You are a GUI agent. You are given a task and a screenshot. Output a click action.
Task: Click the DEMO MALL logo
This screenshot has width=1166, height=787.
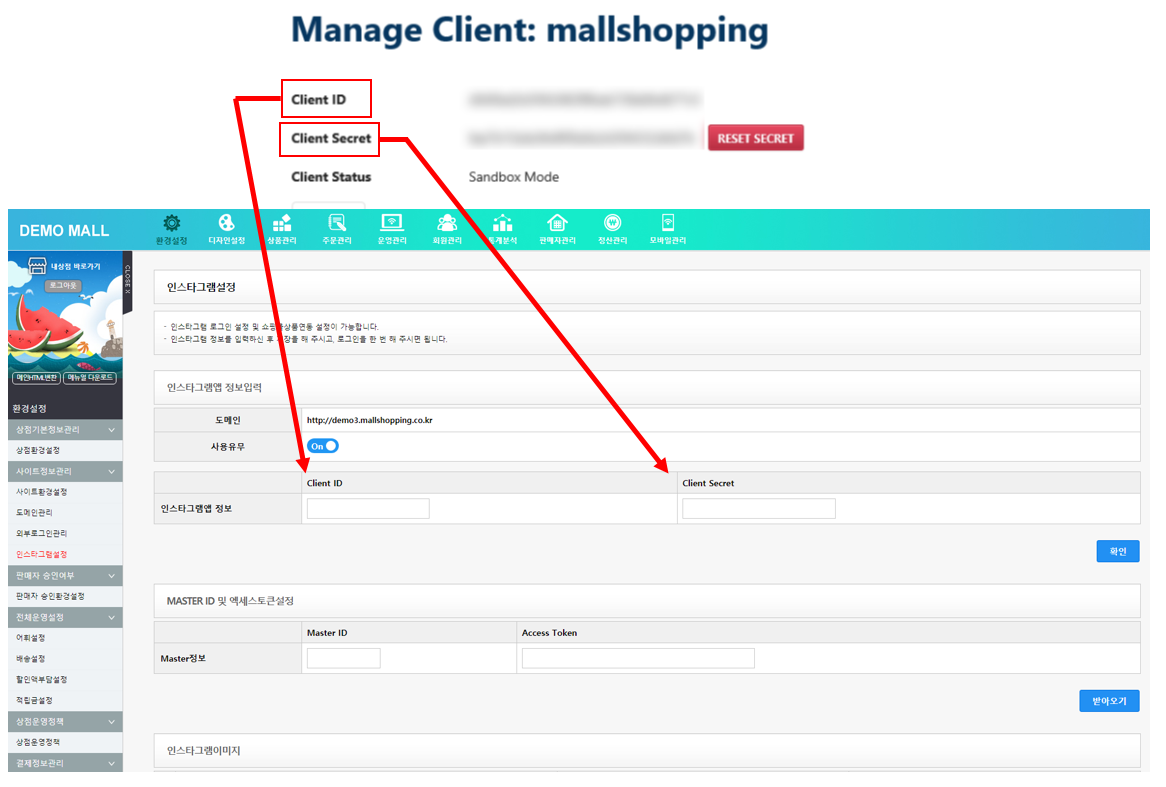[64, 231]
